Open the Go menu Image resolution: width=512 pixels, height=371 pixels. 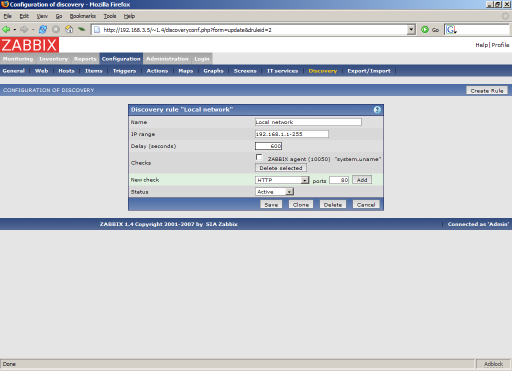tap(59, 16)
